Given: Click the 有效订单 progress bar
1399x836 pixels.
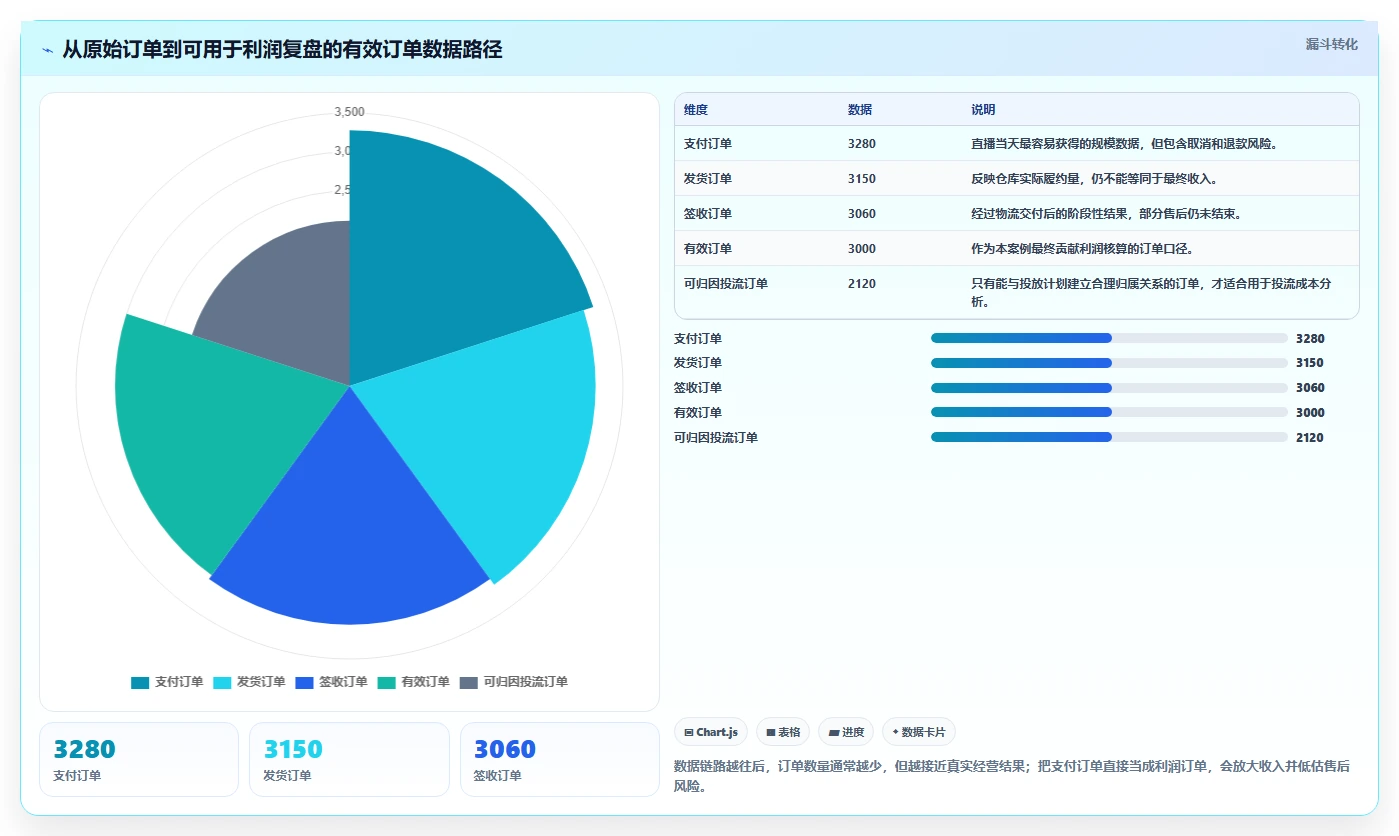Looking at the screenshot, I should tap(1109, 412).
